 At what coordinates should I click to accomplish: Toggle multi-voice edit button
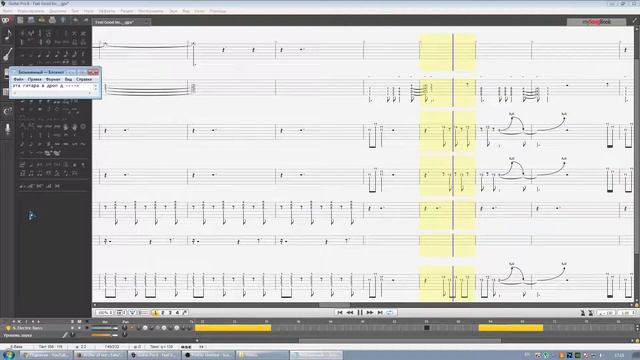(185, 313)
